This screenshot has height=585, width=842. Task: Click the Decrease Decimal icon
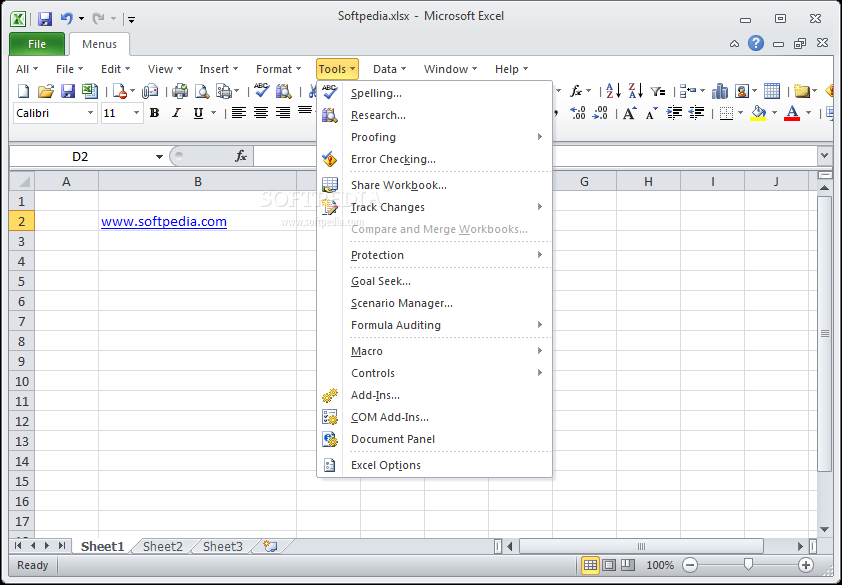(600, 113)
